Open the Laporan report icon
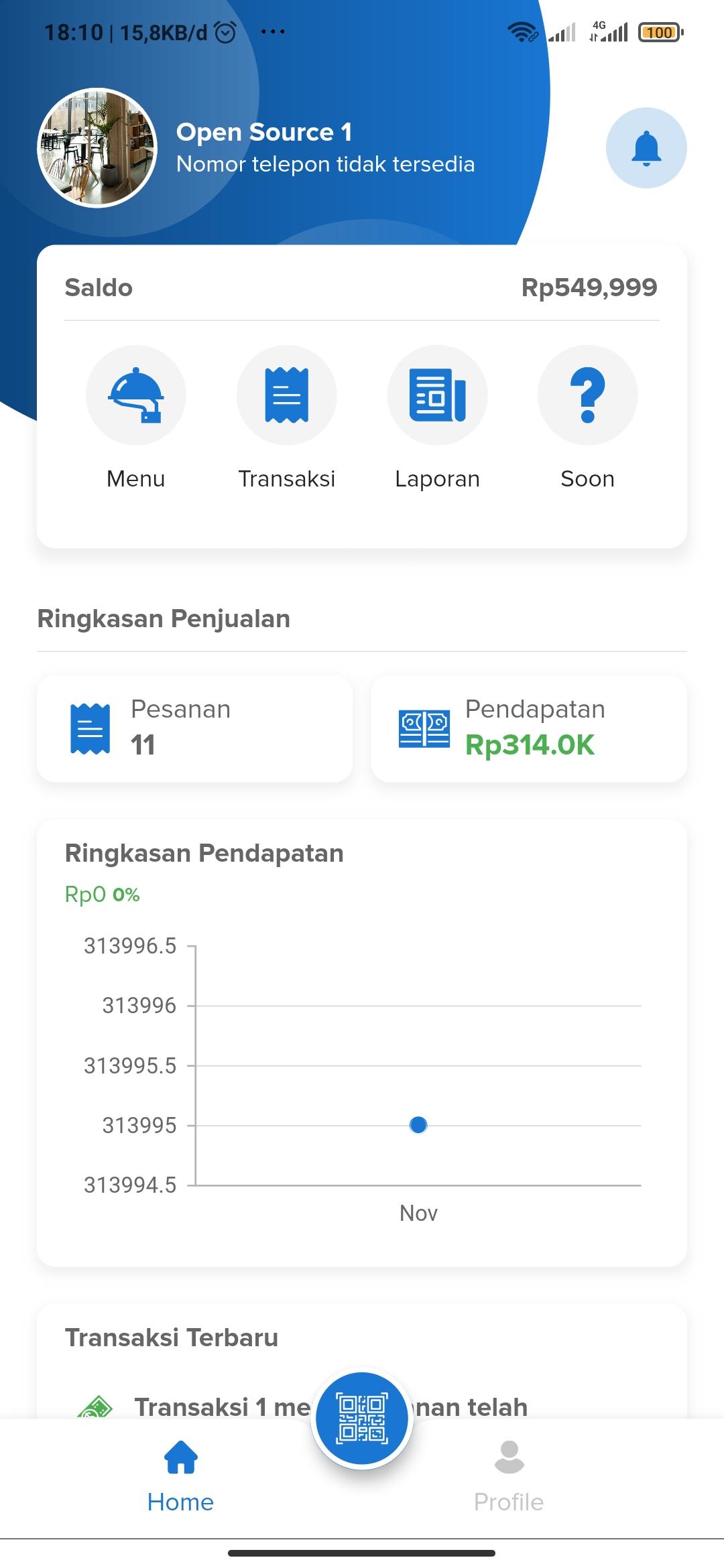The image size is (724, 1568). (438, 395)
